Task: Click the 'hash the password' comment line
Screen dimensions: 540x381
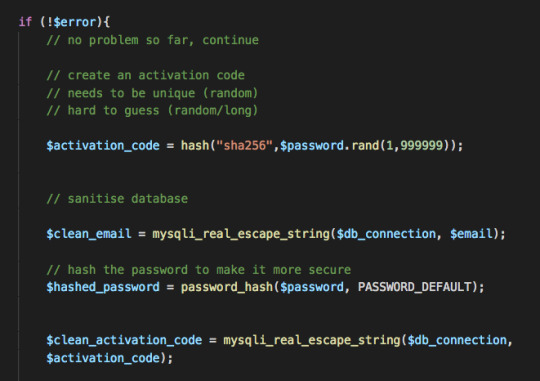Action: coord(199,270)
